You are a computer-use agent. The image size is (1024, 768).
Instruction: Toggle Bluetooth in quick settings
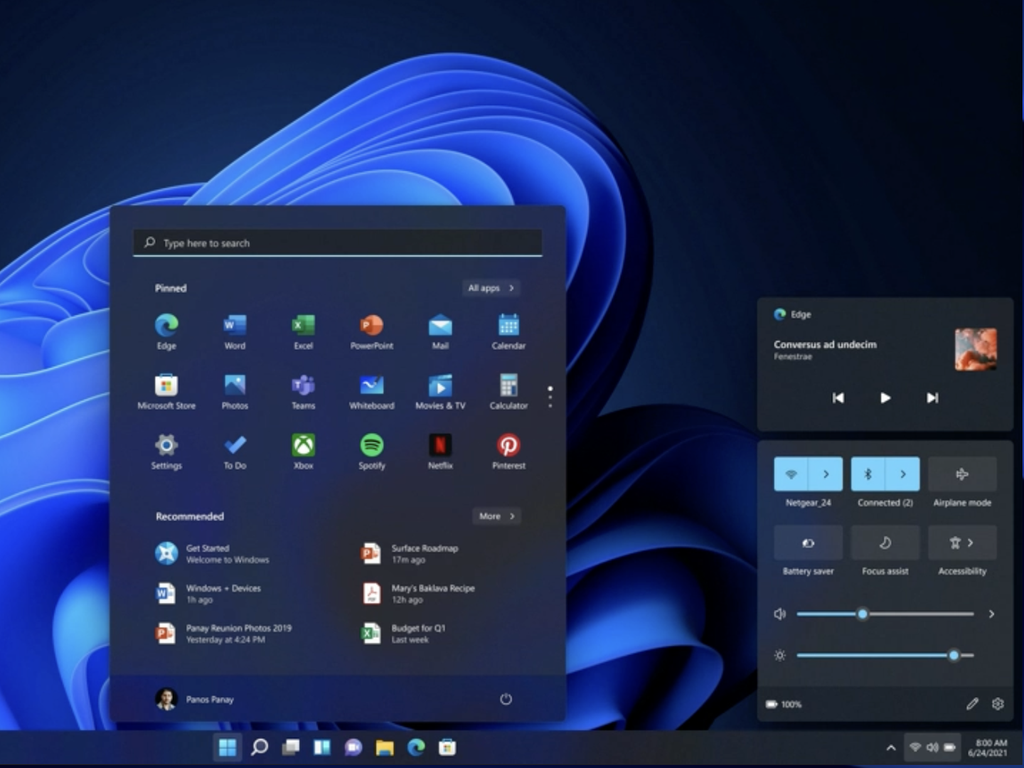click(868, 474)
